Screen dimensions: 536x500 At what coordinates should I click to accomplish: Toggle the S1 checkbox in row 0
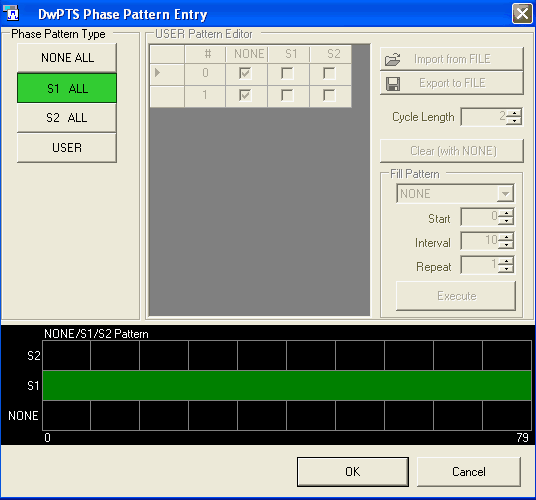click(x=287, y=73)
